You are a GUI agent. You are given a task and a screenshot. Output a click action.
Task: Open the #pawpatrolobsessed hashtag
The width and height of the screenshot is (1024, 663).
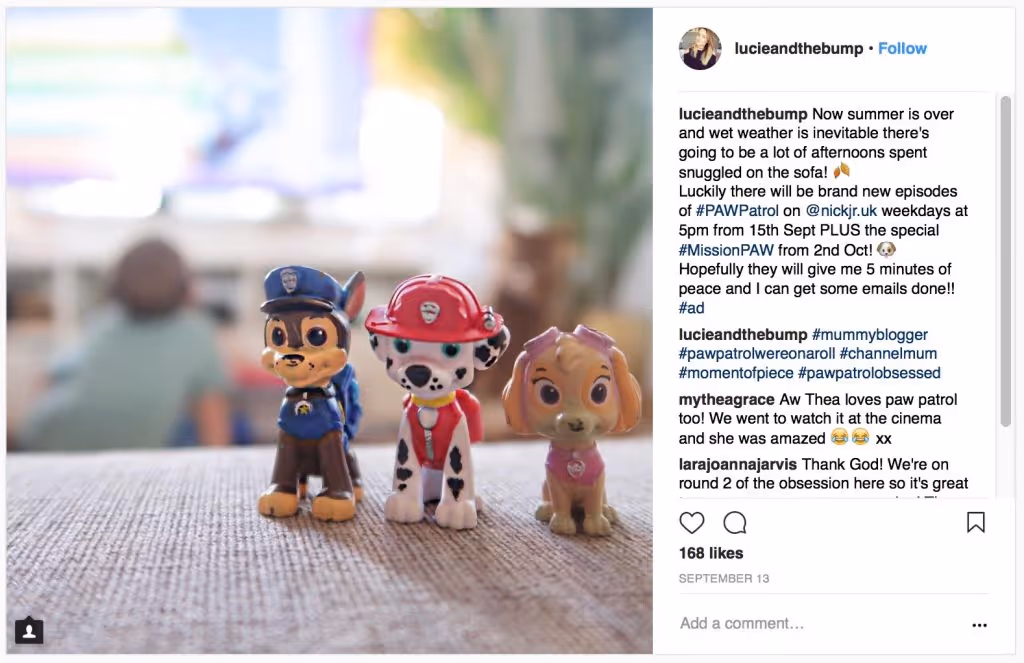(869, 373)
